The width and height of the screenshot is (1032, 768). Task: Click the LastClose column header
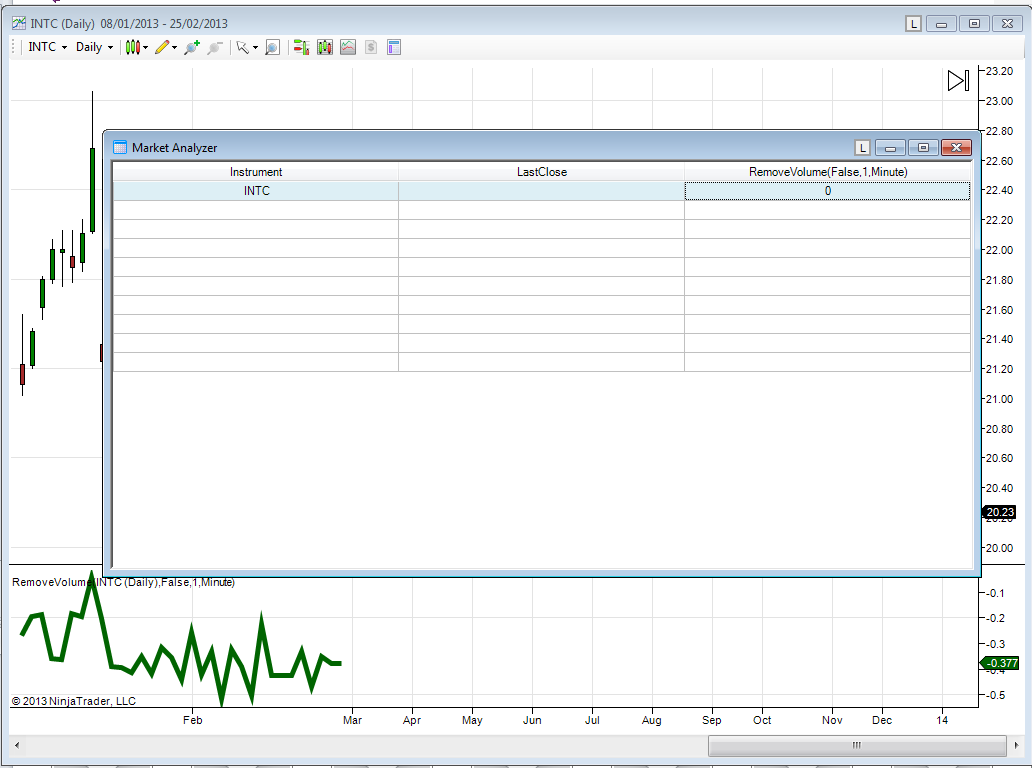tap(541, 172)
